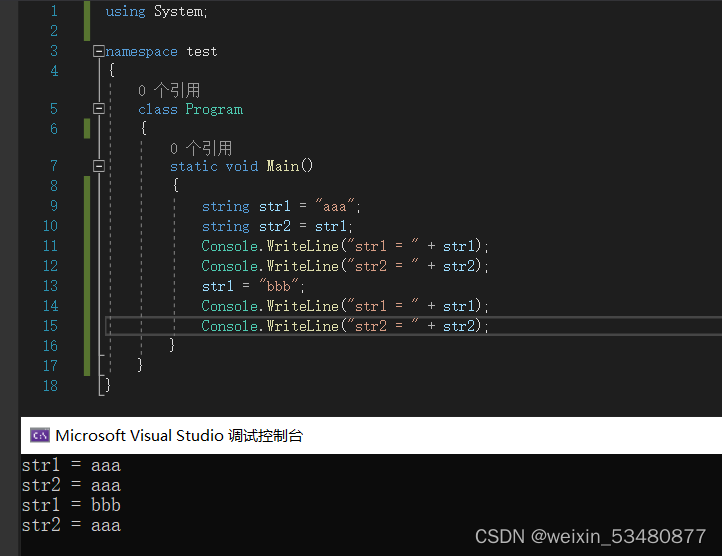Click 'namespace' keyword on line 3
The image size is (722, 556).
[x=141, y=52]
